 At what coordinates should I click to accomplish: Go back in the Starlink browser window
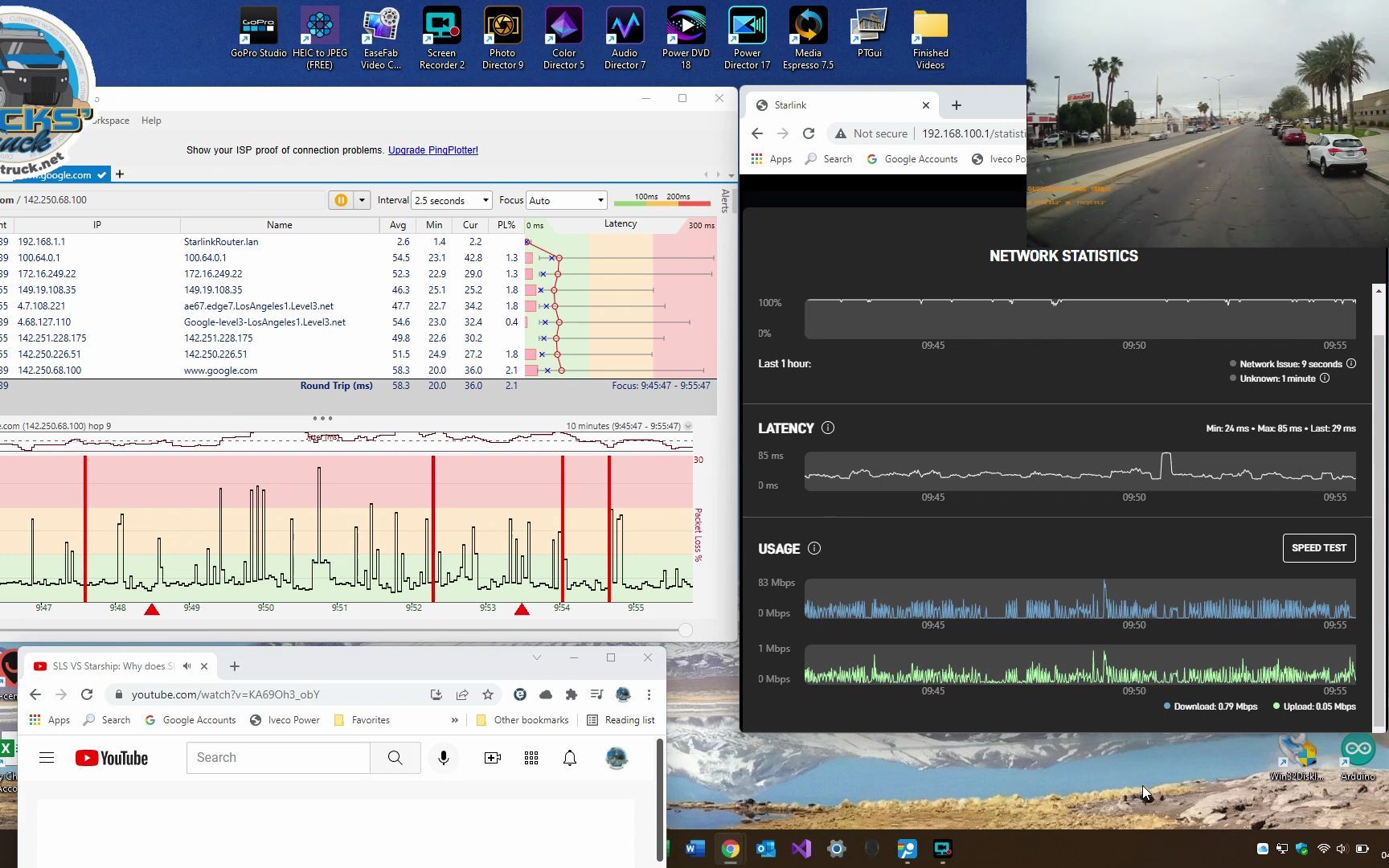757,133
